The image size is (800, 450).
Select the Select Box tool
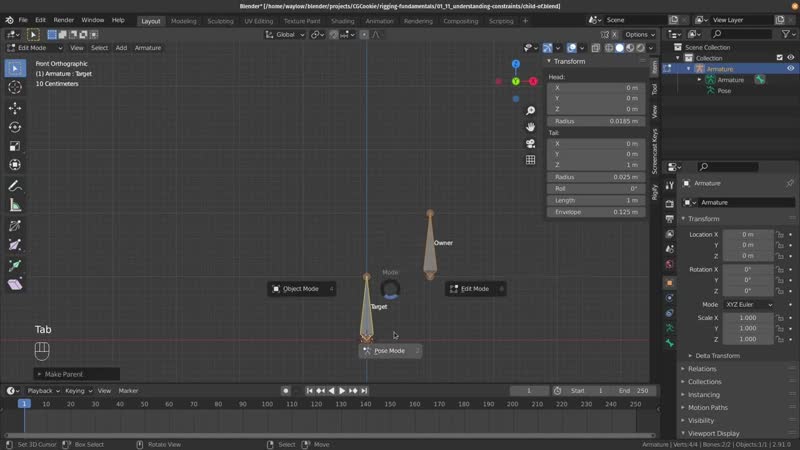(x=15, y=68)
